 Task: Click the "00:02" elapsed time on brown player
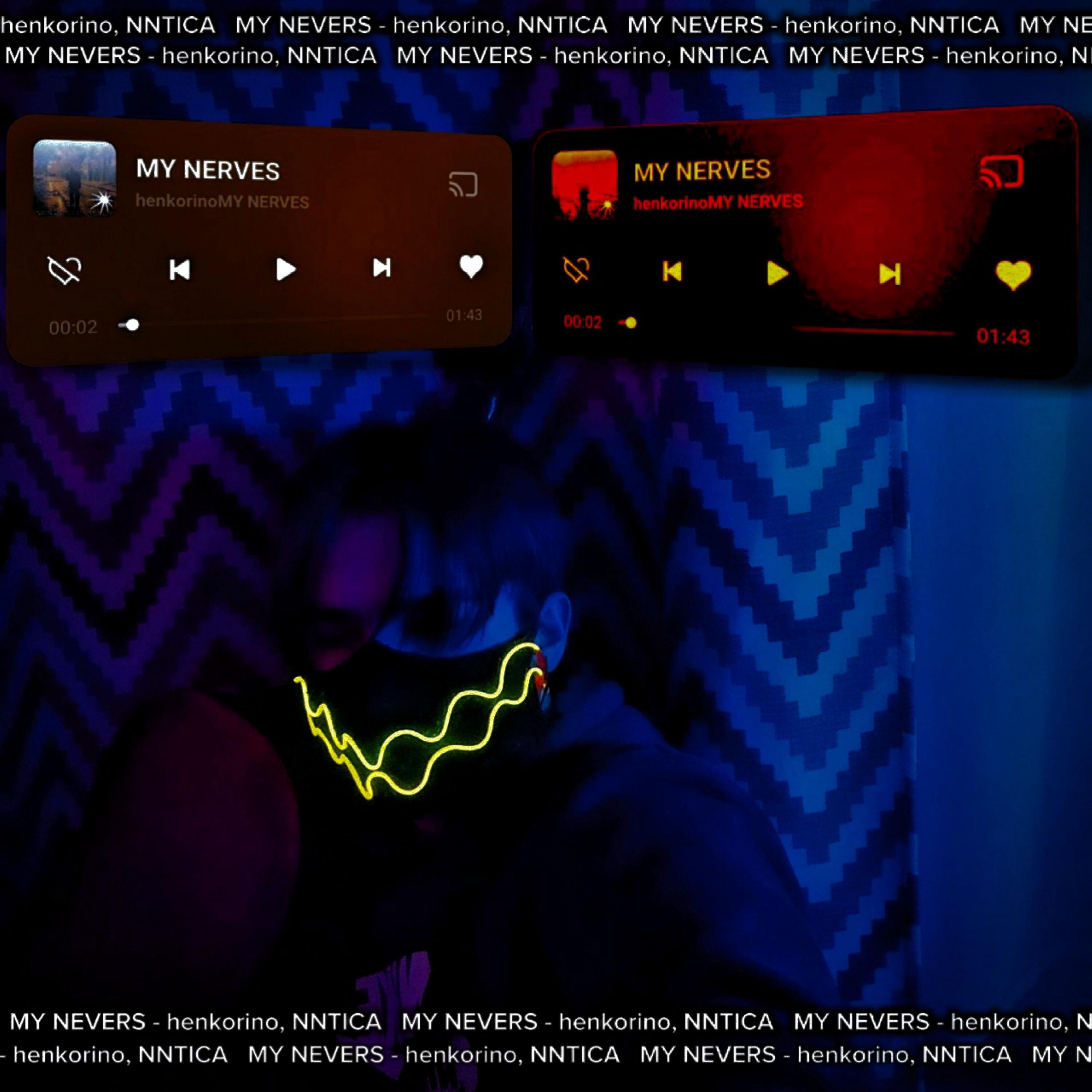73,327
